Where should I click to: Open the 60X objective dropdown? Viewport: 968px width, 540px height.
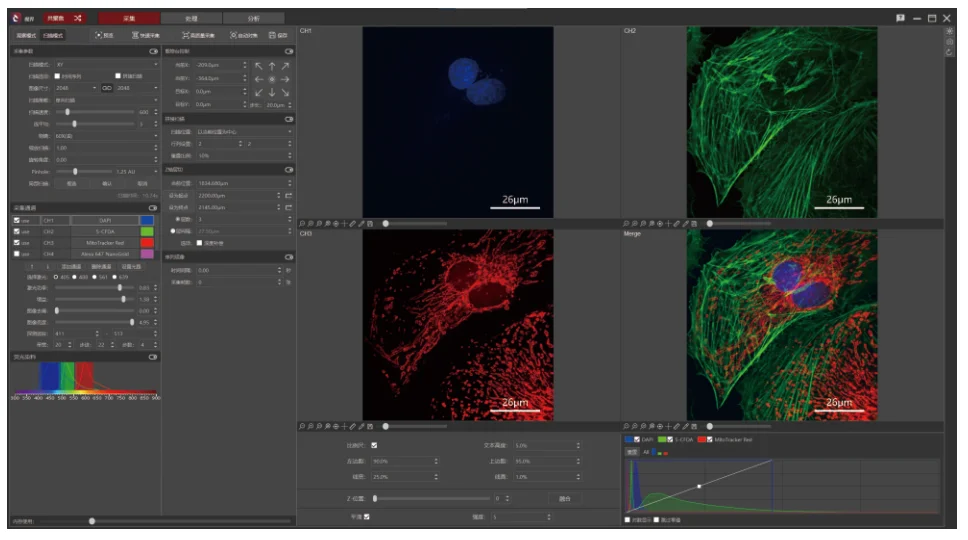coord(106,136)
